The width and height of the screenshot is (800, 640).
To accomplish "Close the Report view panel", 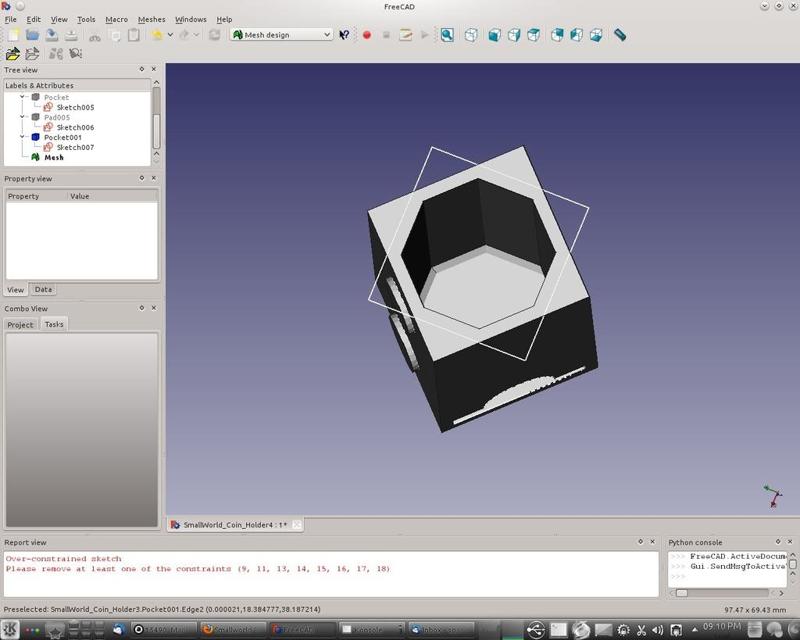I will (653, 542).
